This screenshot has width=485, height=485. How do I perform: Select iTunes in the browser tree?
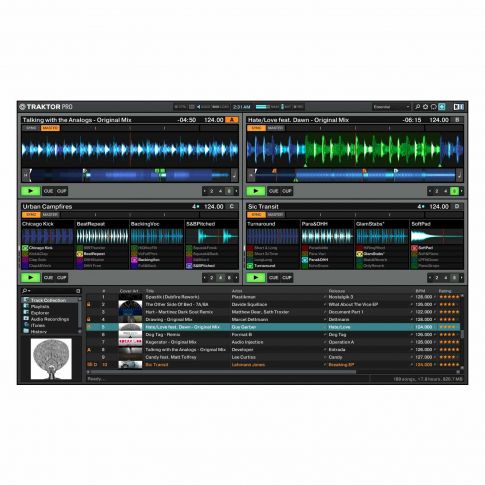38,325
